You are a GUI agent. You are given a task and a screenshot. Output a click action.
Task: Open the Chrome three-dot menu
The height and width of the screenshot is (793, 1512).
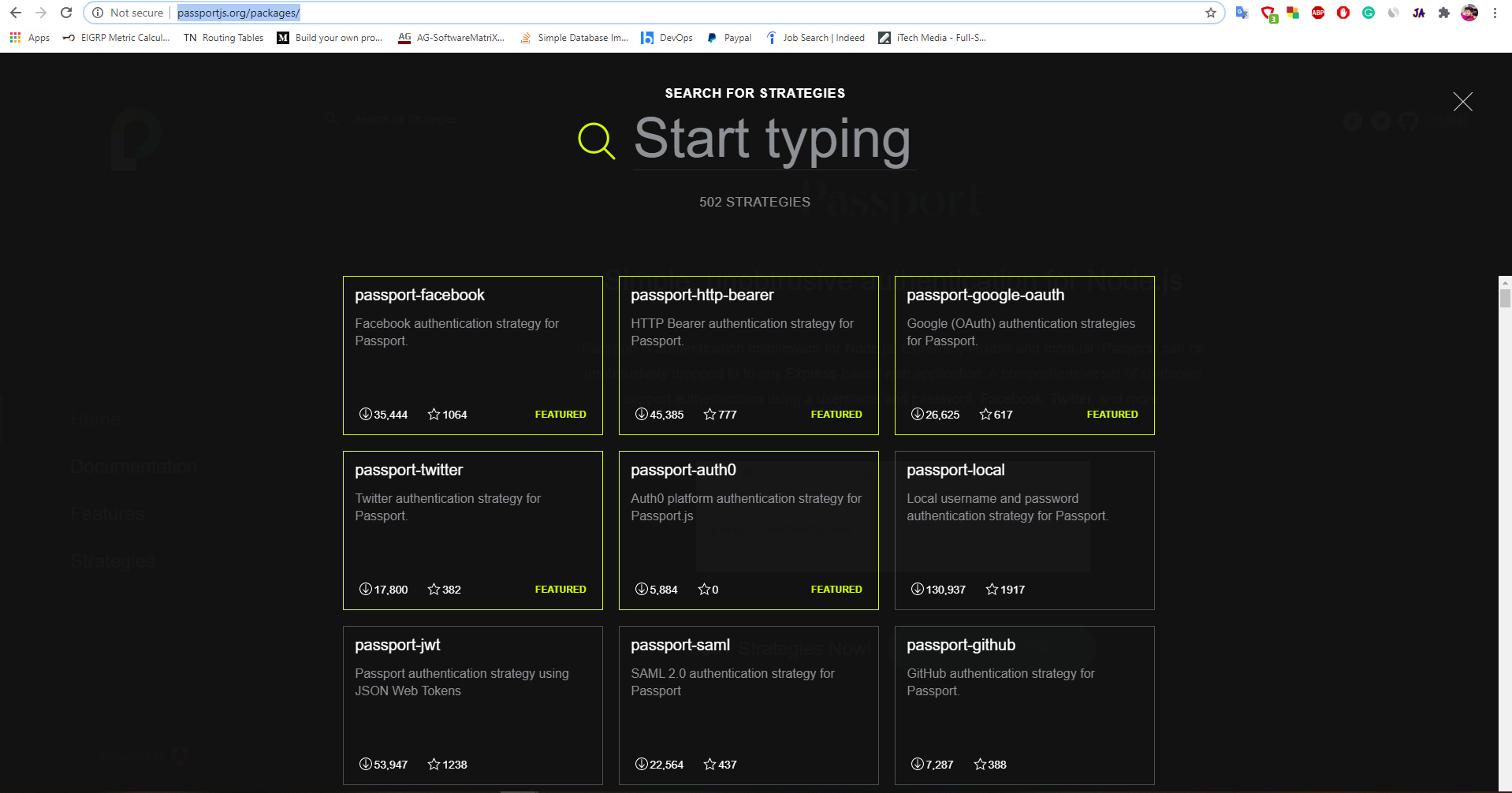[x=1495, y=13]
